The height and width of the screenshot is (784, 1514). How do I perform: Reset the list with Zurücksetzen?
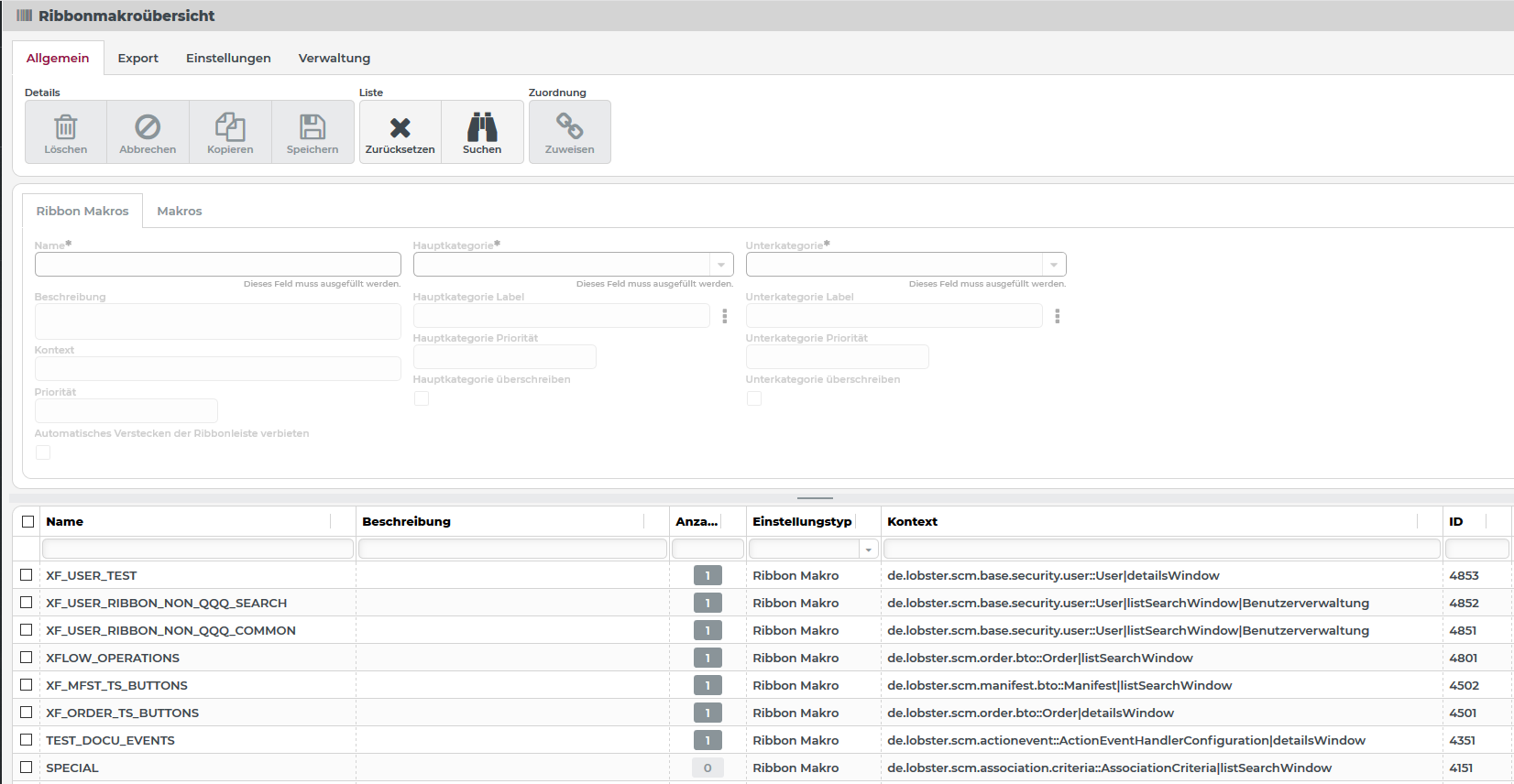click(x=400, y=133)
